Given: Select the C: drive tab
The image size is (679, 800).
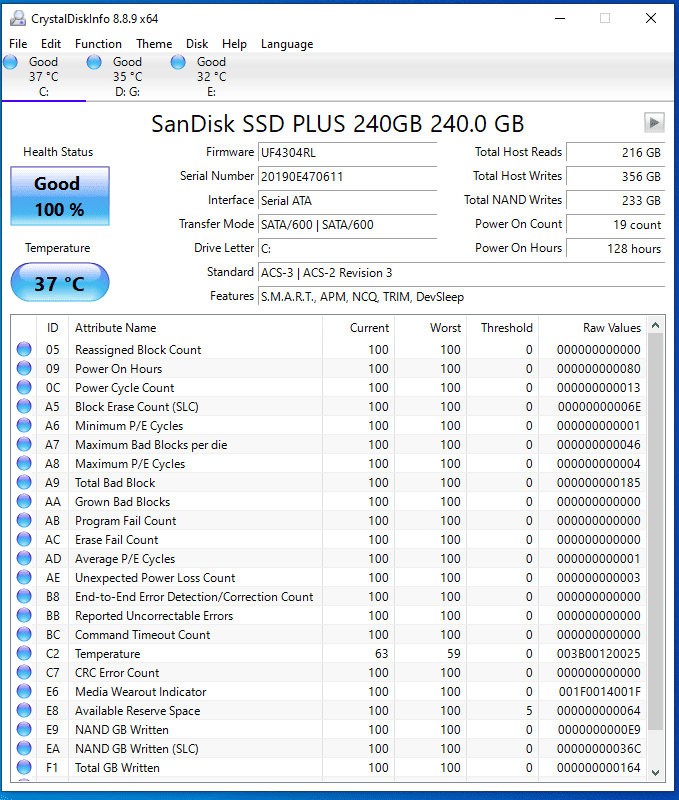Looking at the screenshot, I should point(42,77).
